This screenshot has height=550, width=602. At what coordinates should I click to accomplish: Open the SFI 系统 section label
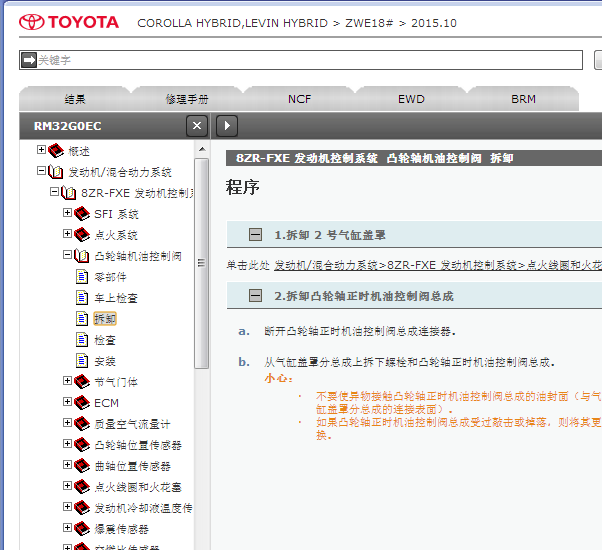[116, 214]
